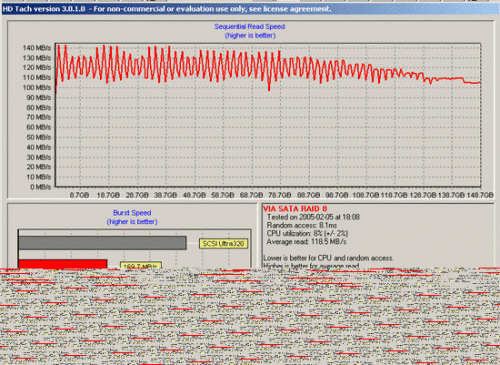Click the VIA SATA RAID 0 heading
The height and width of the screenshot is (365, 500).
click(295, 209)
